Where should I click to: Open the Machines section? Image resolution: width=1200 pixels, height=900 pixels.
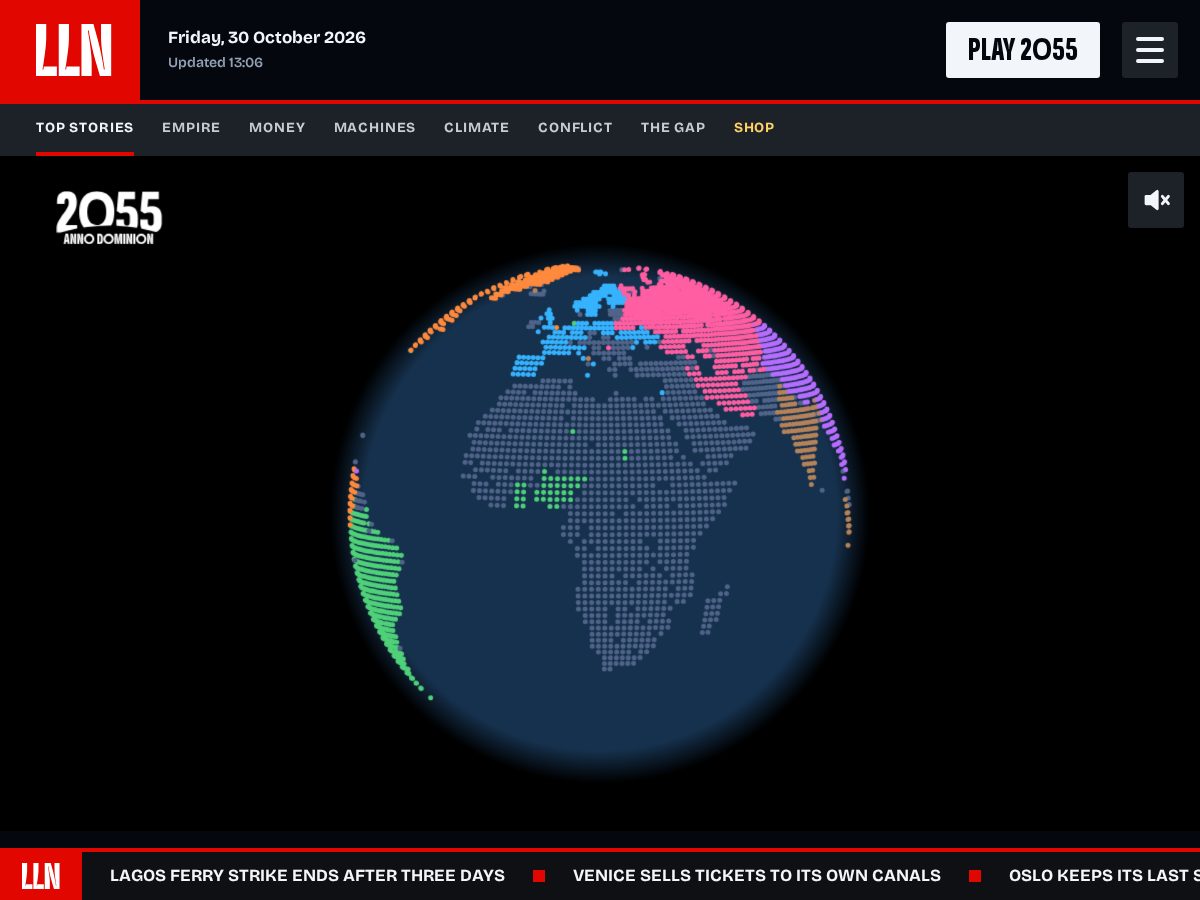375,128
